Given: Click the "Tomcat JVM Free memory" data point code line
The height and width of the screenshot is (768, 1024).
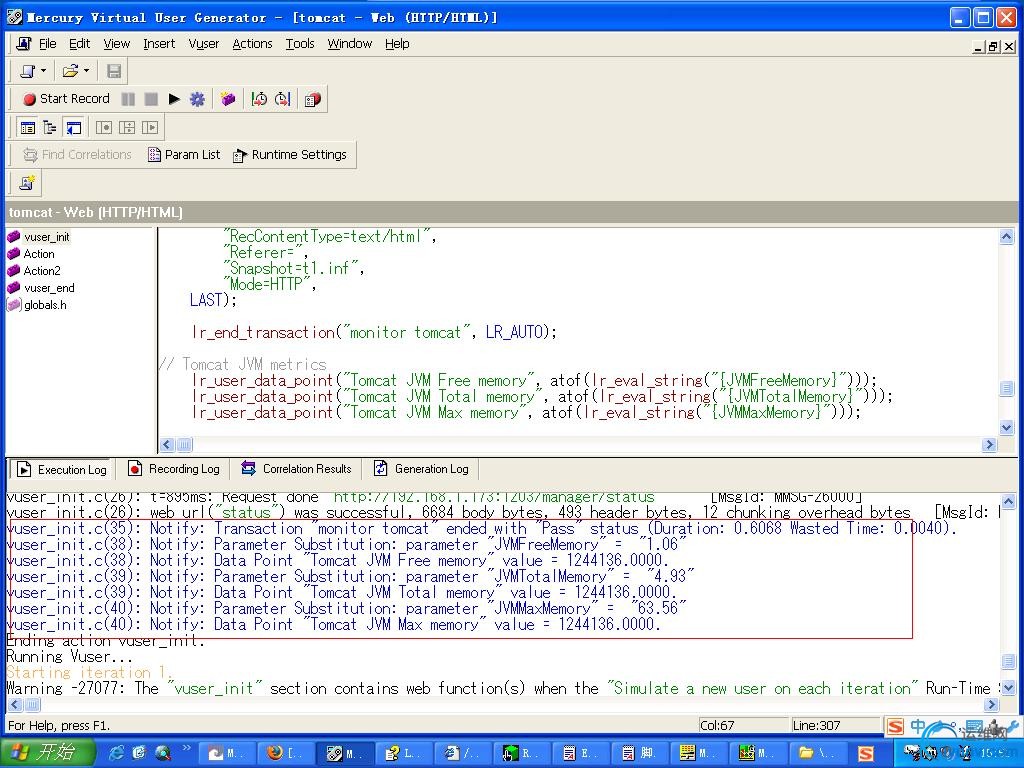Looking at the screenshot, I should pos(534,380).
